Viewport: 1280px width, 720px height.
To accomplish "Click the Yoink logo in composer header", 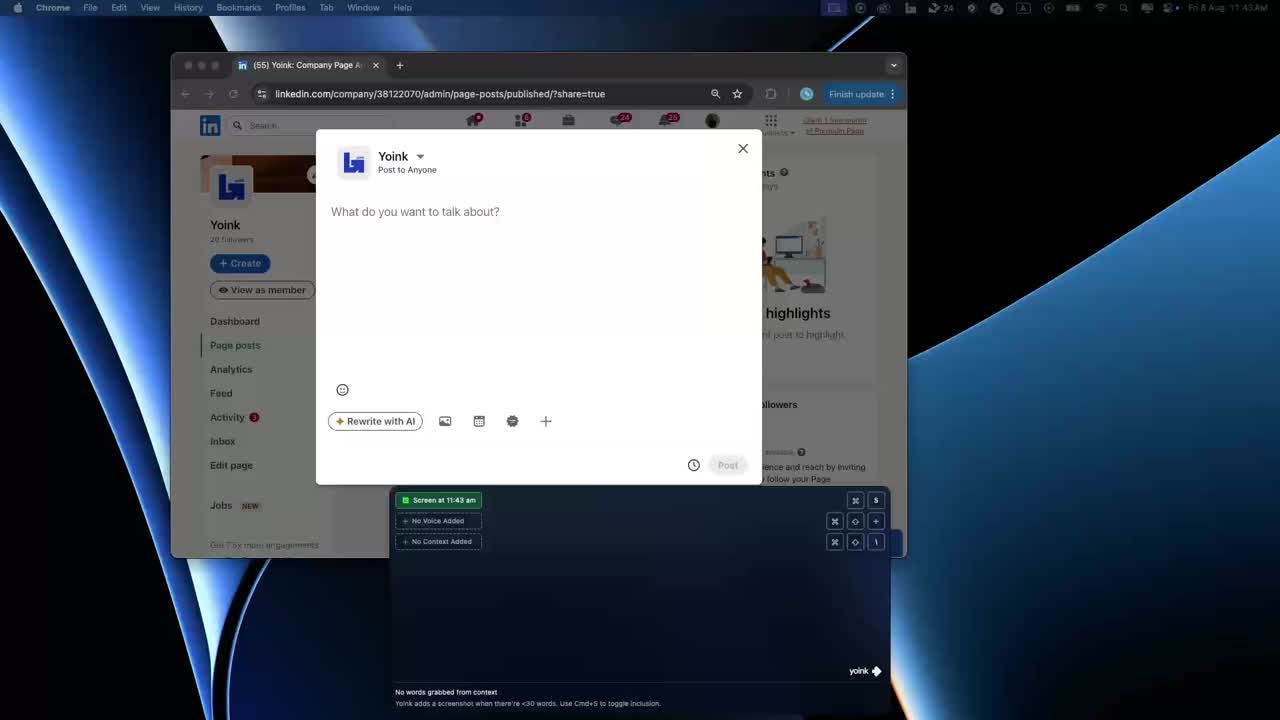I will (x=354, y=162).
